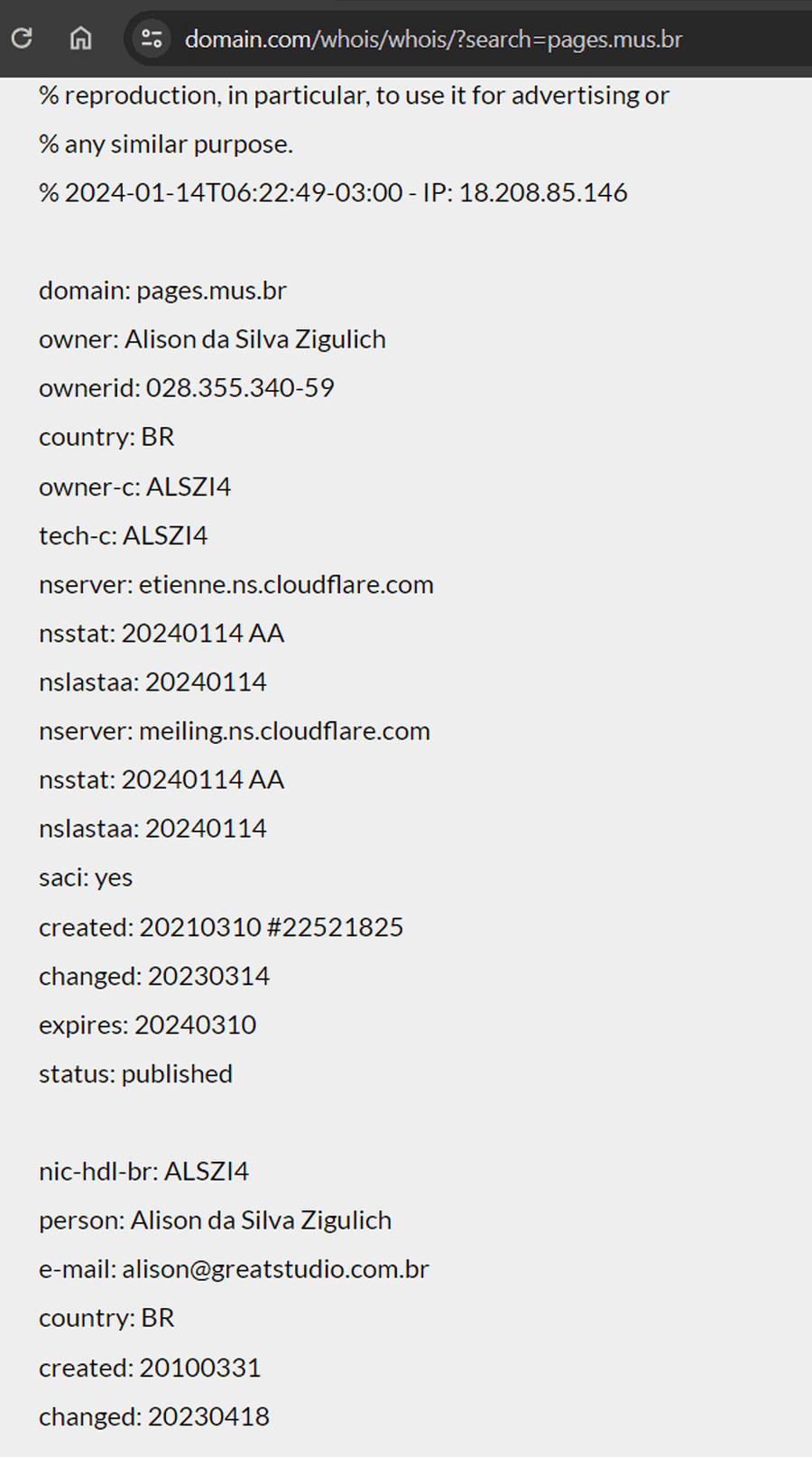Image resolution: width=812 pixels, height=1457 pixels.
Task: Click the owner name Alison da Silva Zigulich
Action: [255, 339]
